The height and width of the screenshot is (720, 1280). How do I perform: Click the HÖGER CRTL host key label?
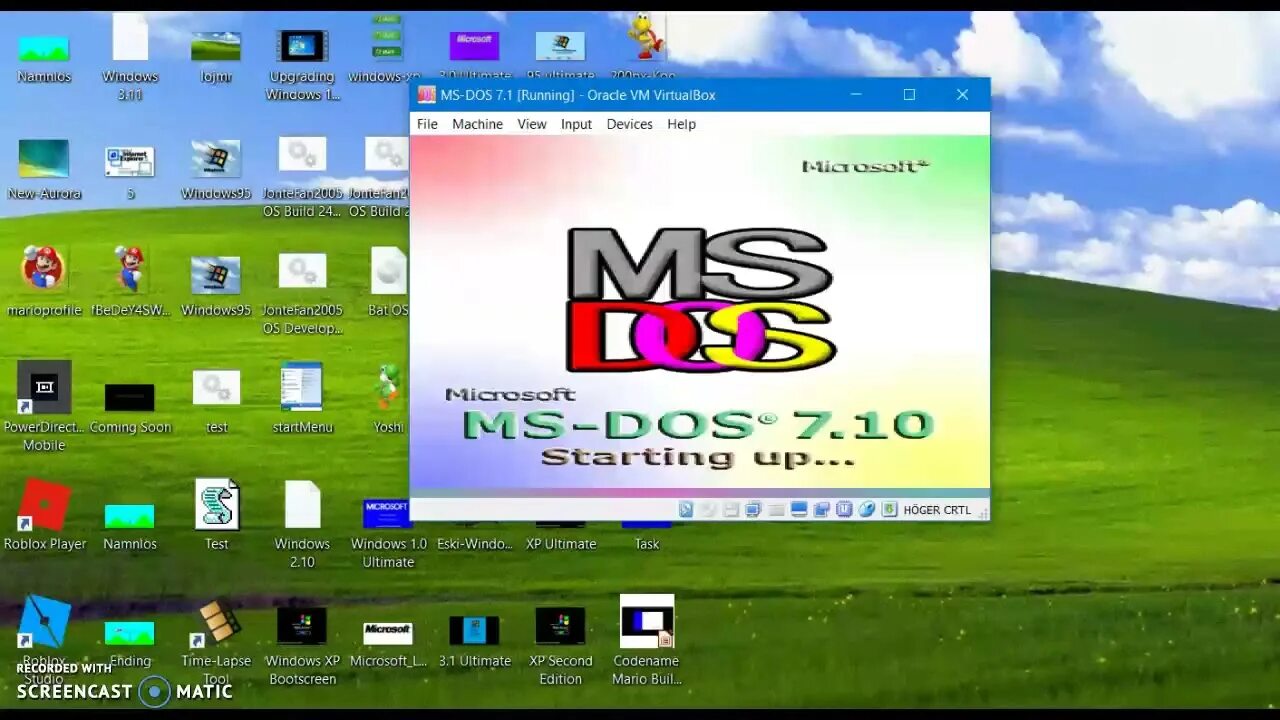[x=937, y=510]
